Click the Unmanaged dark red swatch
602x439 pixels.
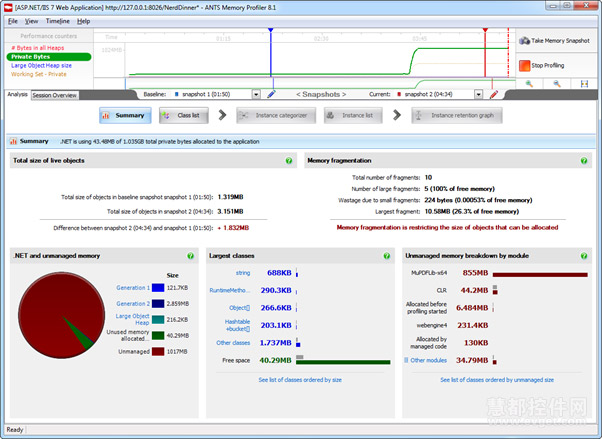(158, 351)
